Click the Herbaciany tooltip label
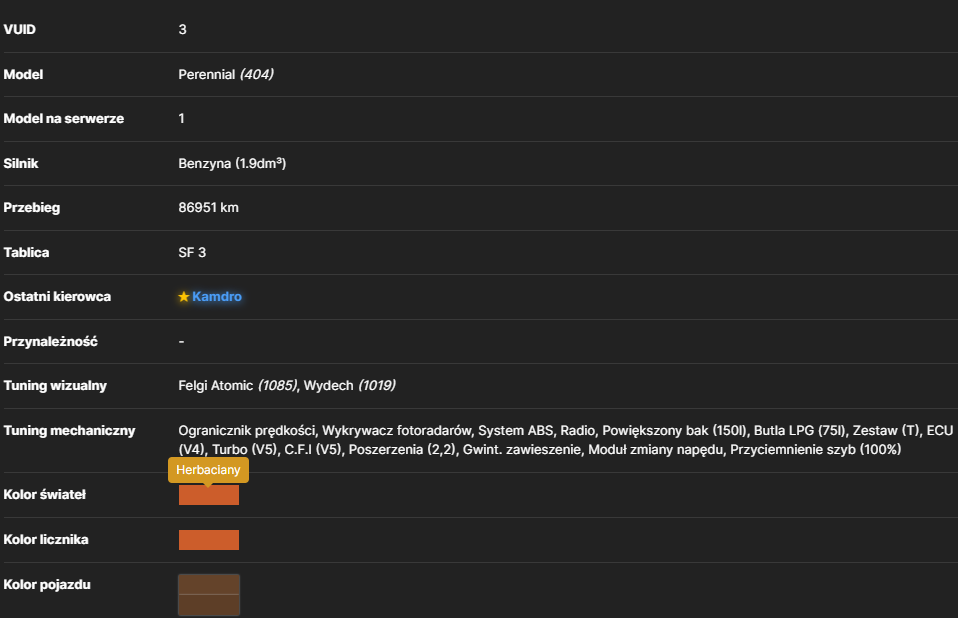This screenshot has width=958, height=618. tap(208, 470)
